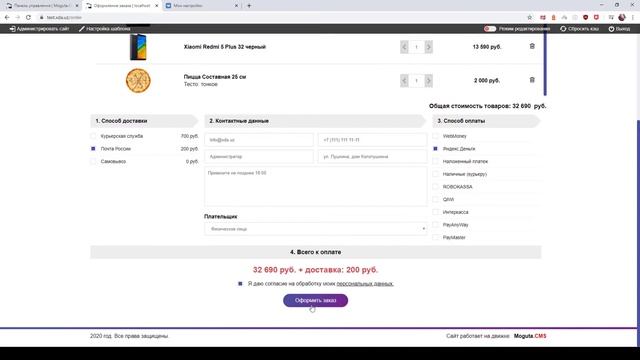Select ROBOKASSA payment method
This screenshot has width=640, height=360.
tap(436, 187)
